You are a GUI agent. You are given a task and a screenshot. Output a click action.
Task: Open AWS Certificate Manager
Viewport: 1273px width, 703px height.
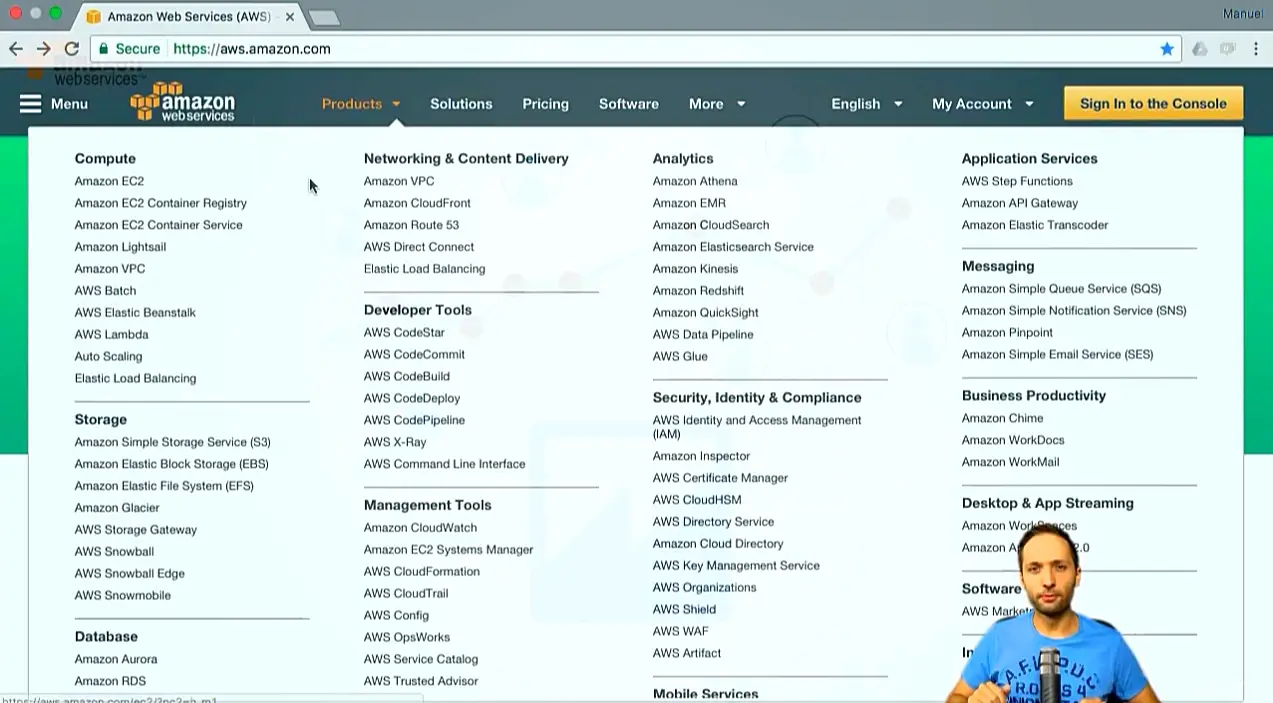720,478
